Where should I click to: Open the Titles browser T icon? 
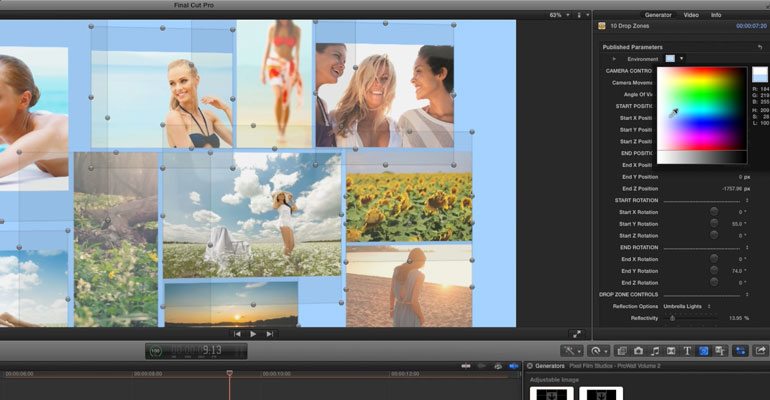point(687,350)
